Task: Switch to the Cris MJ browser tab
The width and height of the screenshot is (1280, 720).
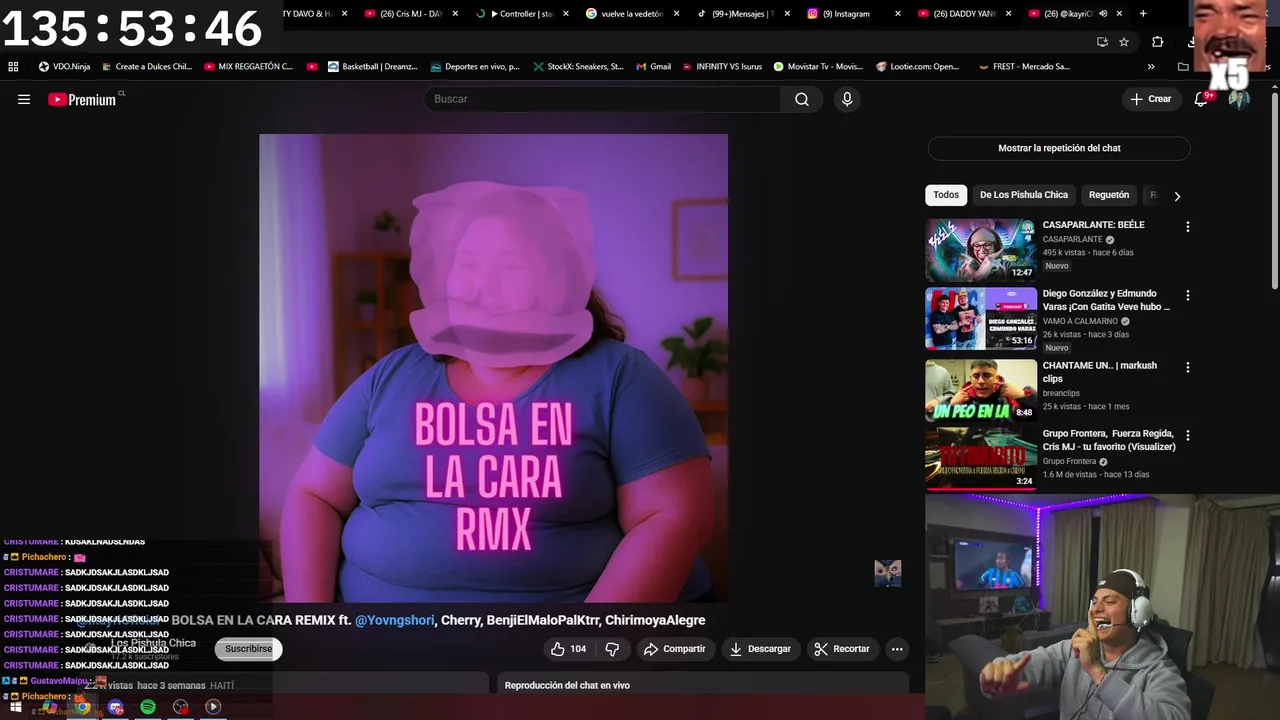Action: (x=411, y=14)
